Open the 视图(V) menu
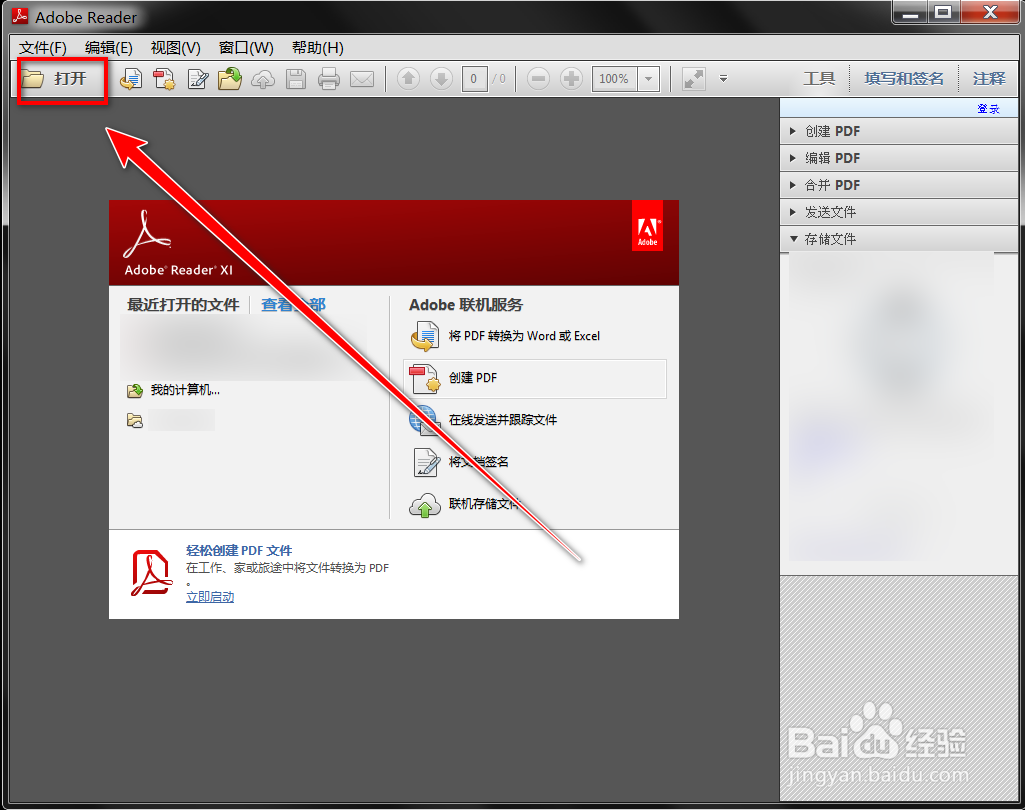The height and width of the screenshot is (810, 1025). pyautogui.click(x=175, y=48)
